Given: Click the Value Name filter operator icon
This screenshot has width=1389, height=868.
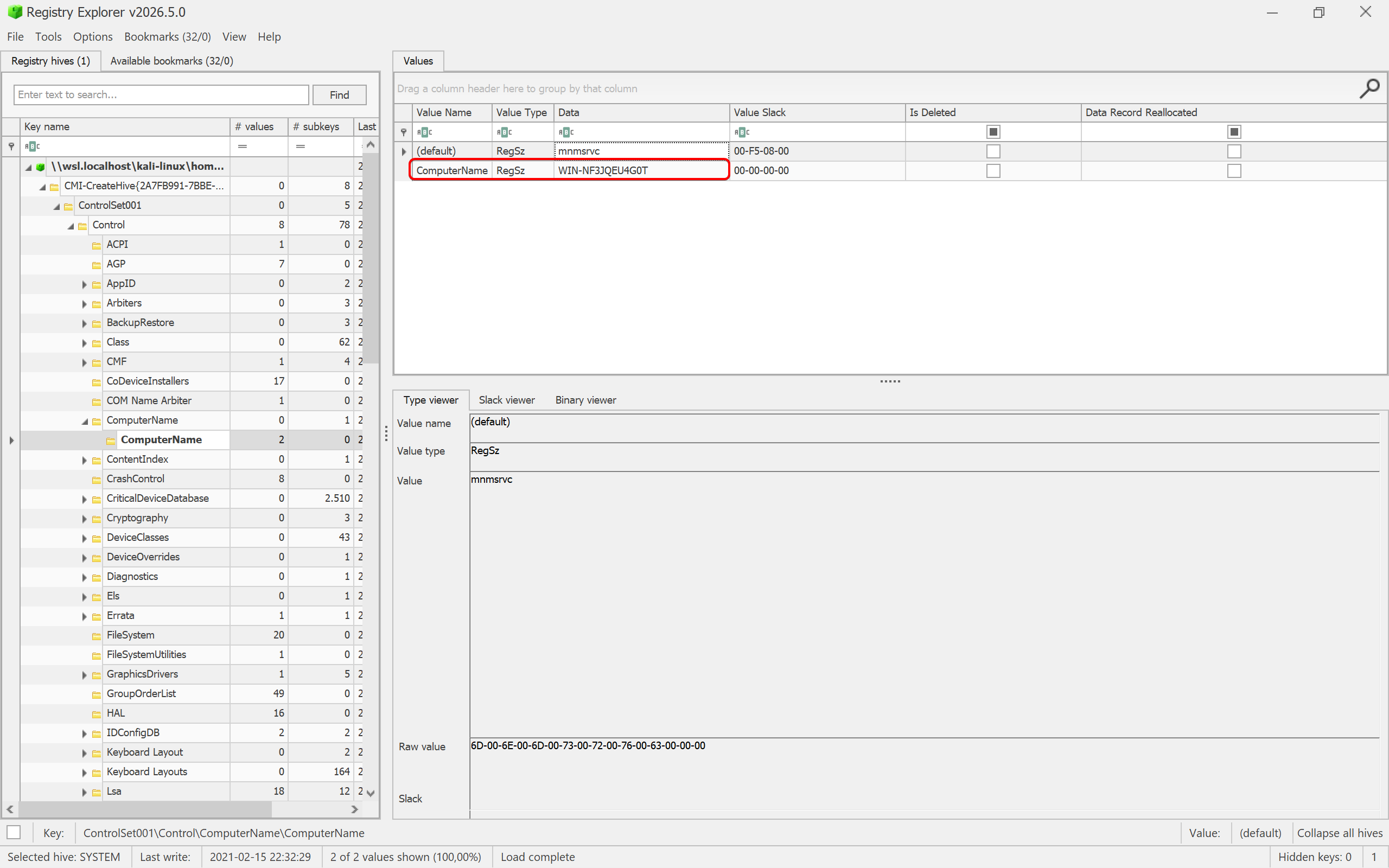Looking at the screenshot, I should tap(424, 132).
